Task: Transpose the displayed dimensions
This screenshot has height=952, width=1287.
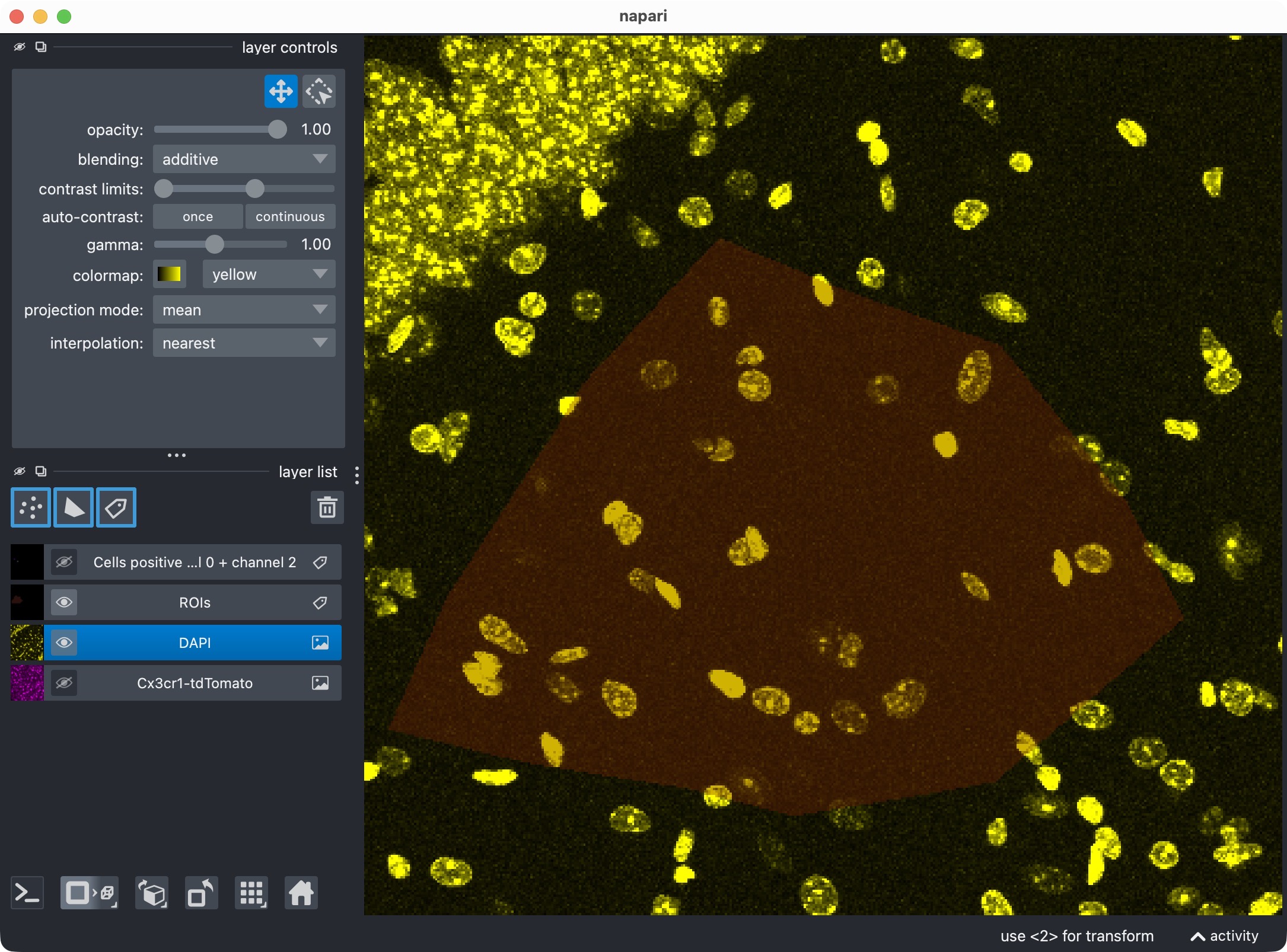Action: tap(202, 893)
